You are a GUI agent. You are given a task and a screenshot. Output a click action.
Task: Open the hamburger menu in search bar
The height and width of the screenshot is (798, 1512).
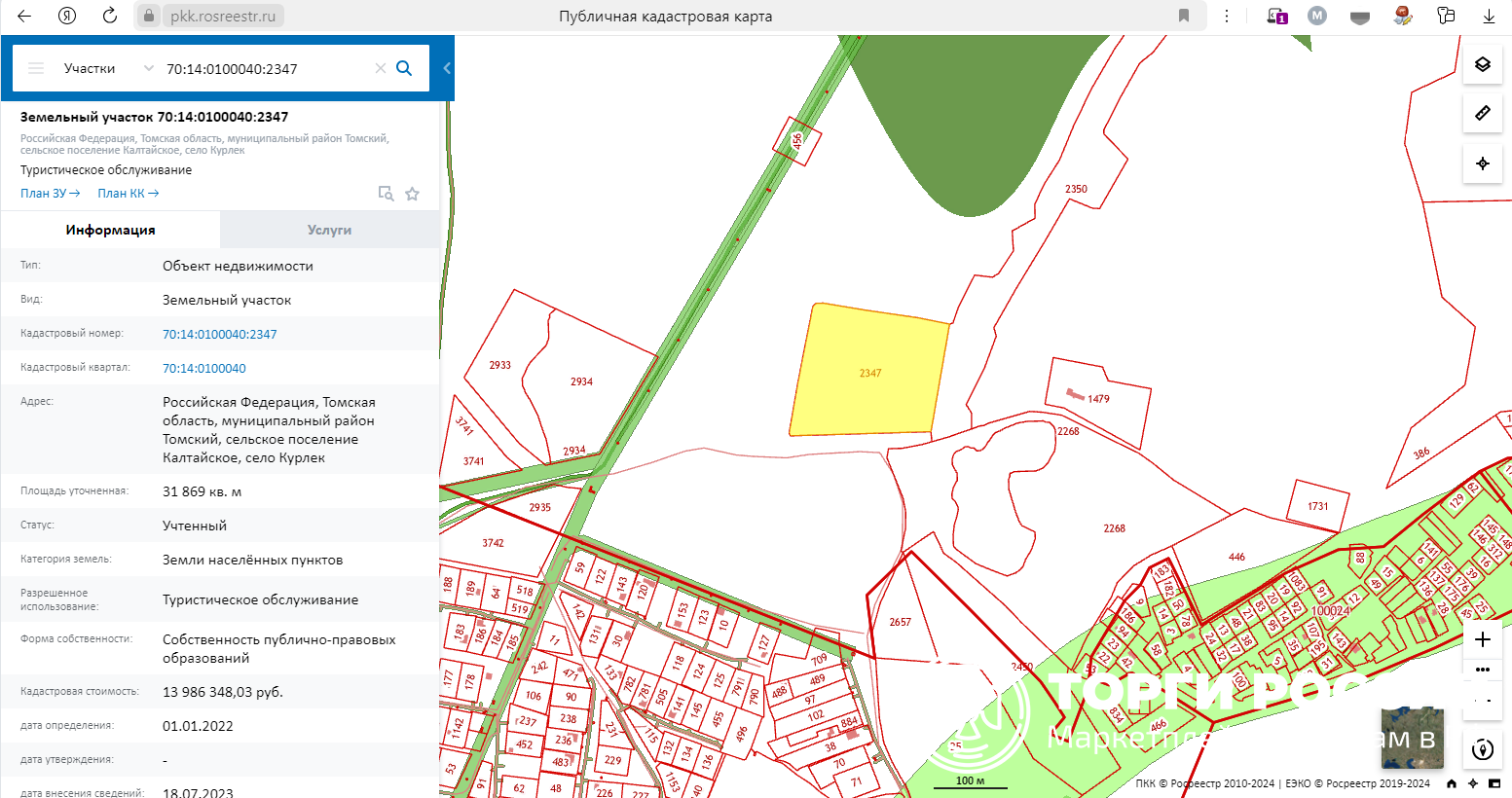[36, 68]
